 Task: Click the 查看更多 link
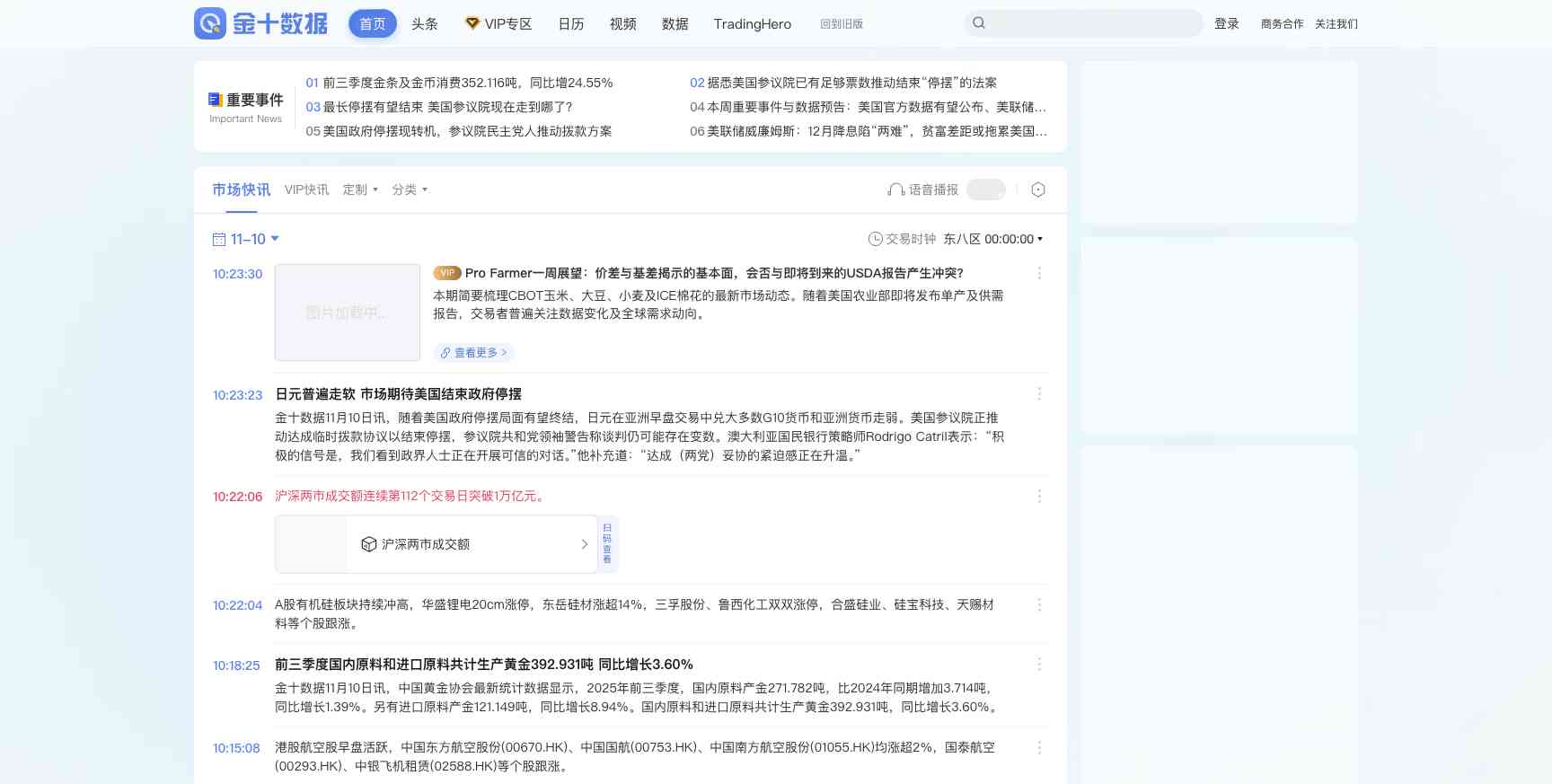coord(474,353)
